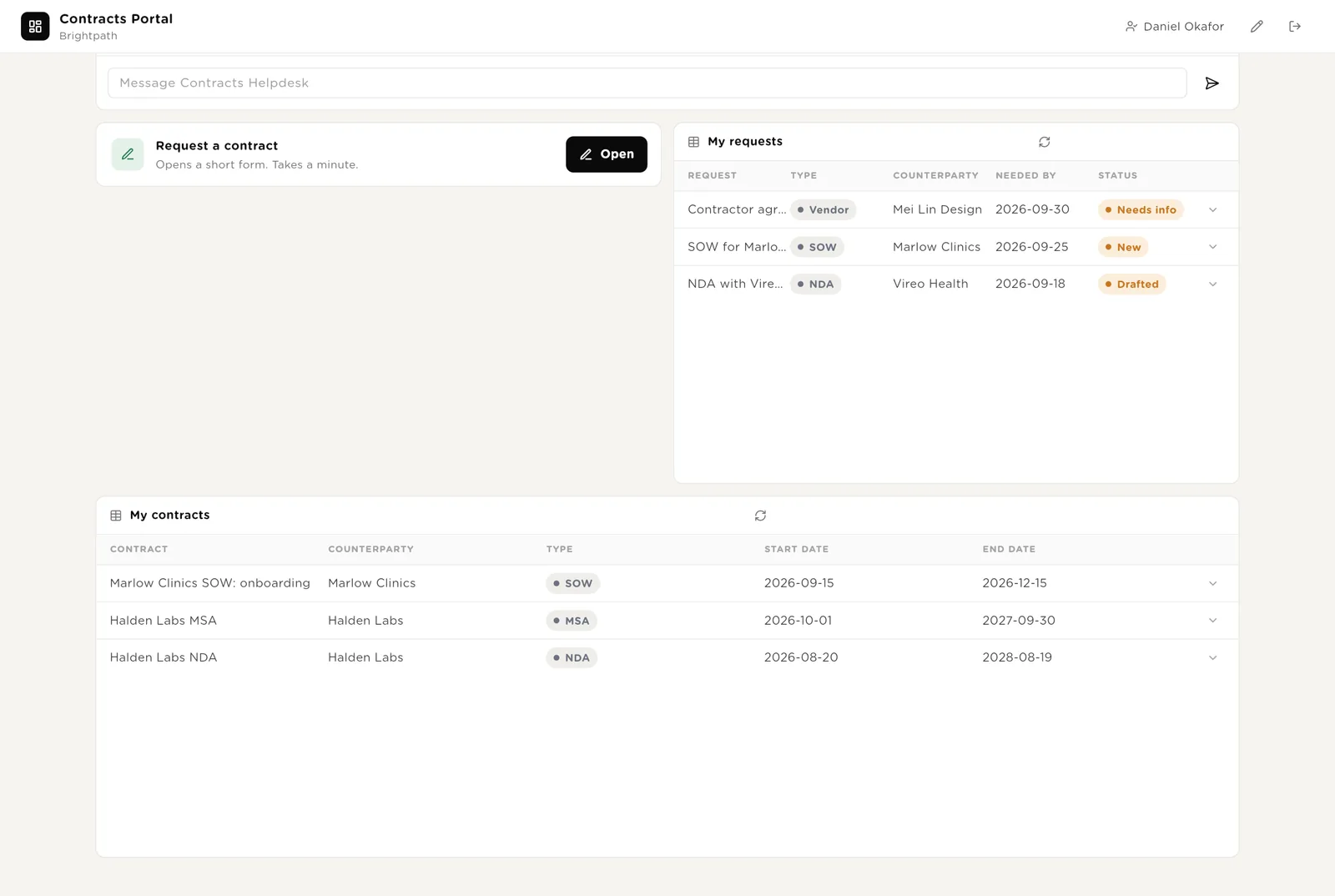Select Marlow Clinics in My requests
The height and width of the screenshot is (896, 1335).
[936, 247]
